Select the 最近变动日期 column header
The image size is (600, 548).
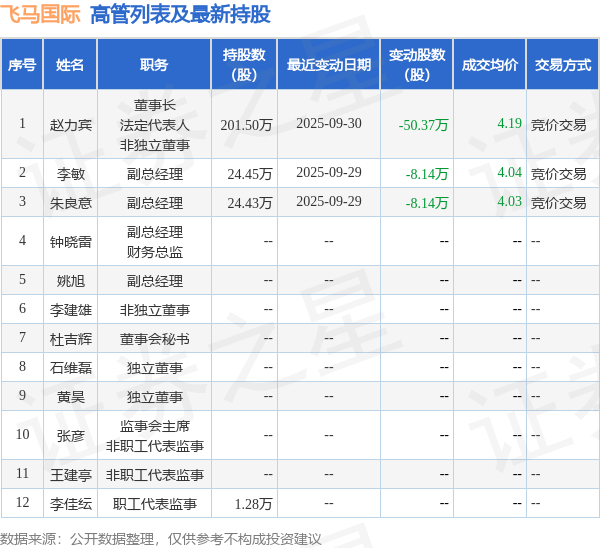[329, 65]
